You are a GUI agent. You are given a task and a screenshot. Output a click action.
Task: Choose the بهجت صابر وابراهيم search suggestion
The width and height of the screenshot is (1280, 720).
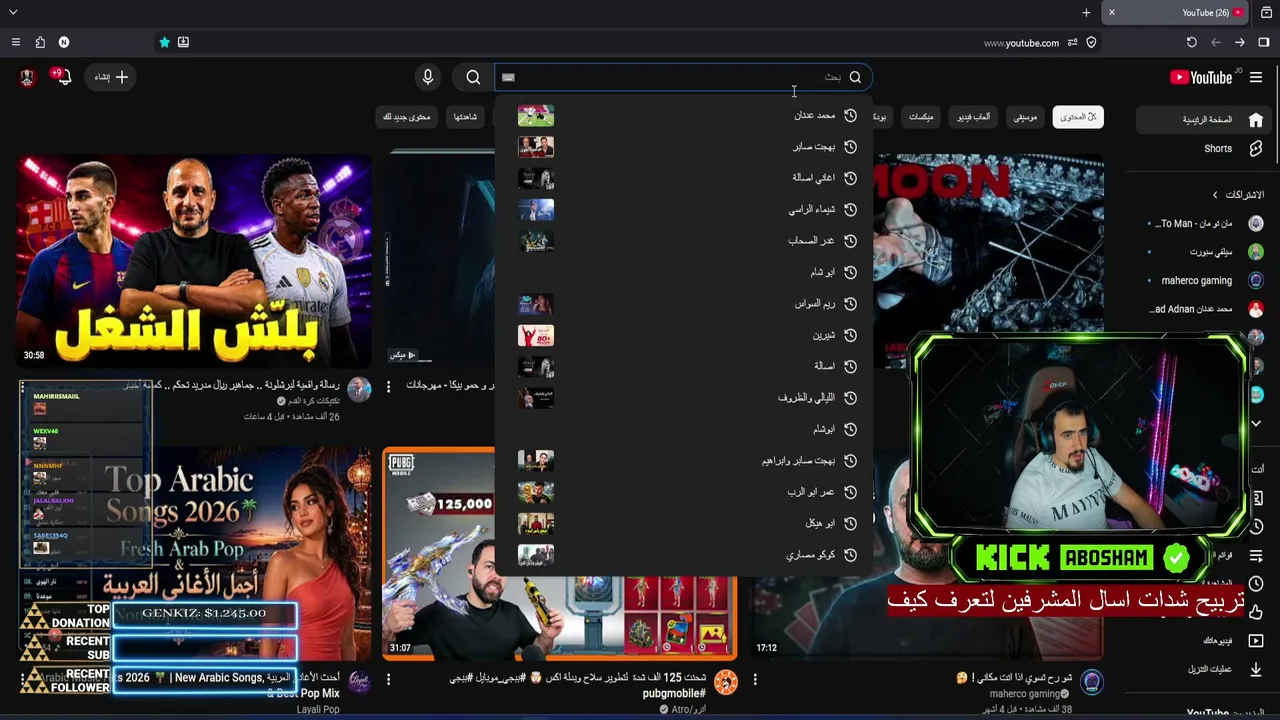(683, 461)
